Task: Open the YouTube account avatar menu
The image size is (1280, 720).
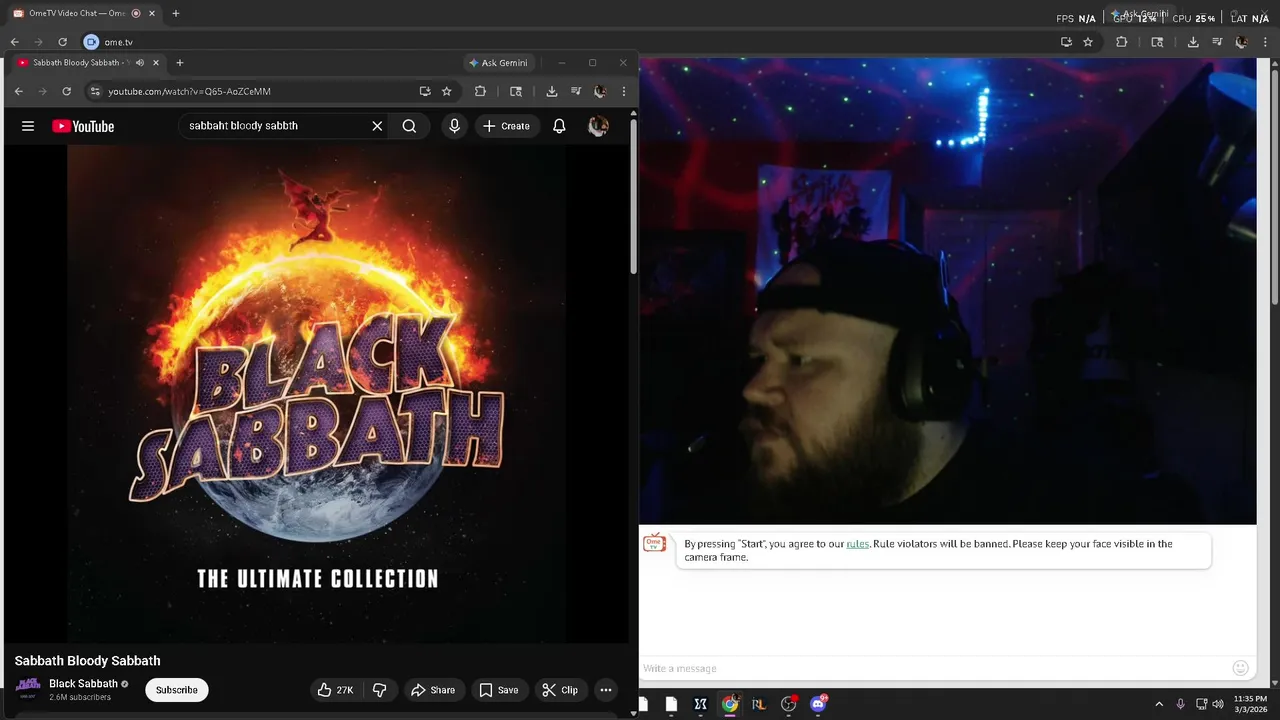Action: (598, 126)
